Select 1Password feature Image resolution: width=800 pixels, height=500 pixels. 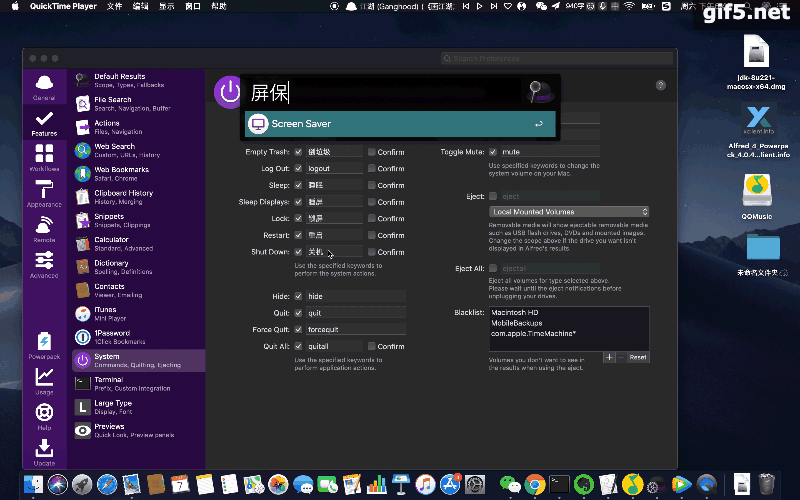pos(138,337)
